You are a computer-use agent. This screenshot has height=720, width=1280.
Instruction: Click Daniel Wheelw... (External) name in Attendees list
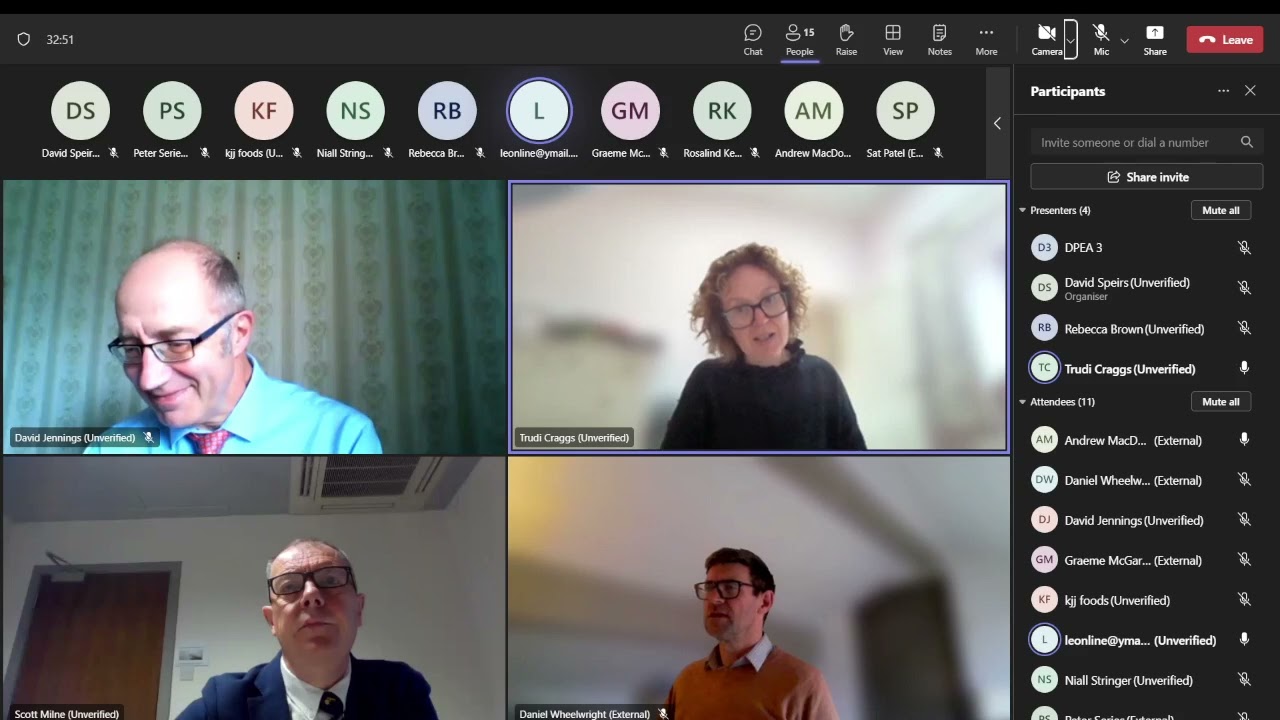[1133, 481]
